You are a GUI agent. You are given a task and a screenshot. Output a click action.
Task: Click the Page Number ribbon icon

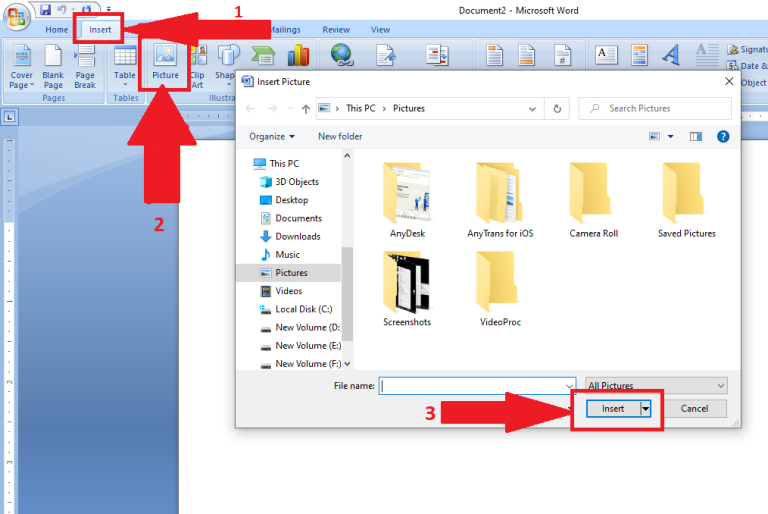(x=562, y=55)
